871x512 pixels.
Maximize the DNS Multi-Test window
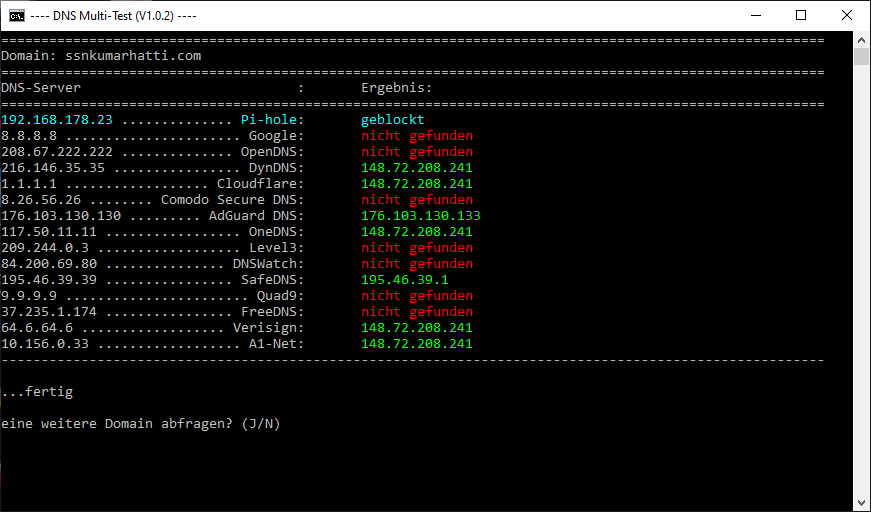pyautogui.click(x=800, y=15)
